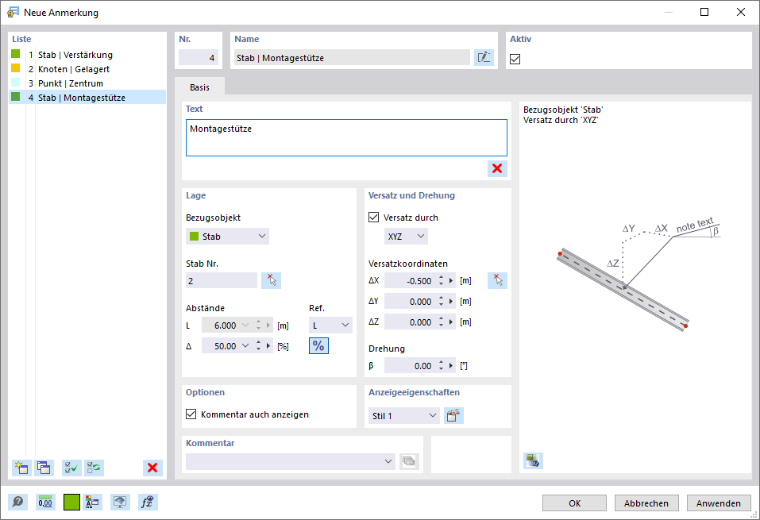Image resolution: width=760 pixels, height=520 pixels.
Task: Open the arrow menu right of ΔZ field
Action: point(451,322)
